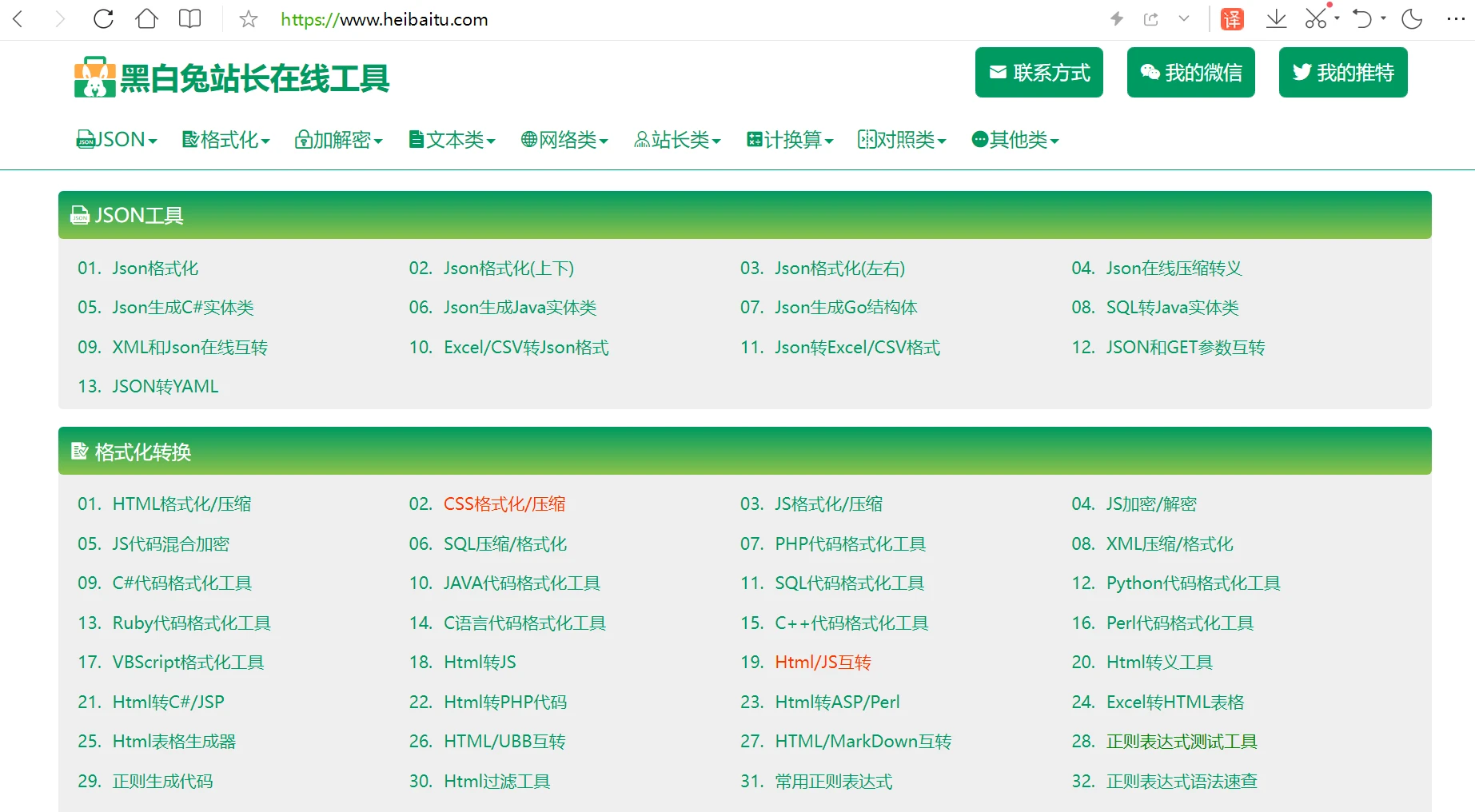
Task: Open the JSON转YAML tool link
Action: (x=165, y=387)
